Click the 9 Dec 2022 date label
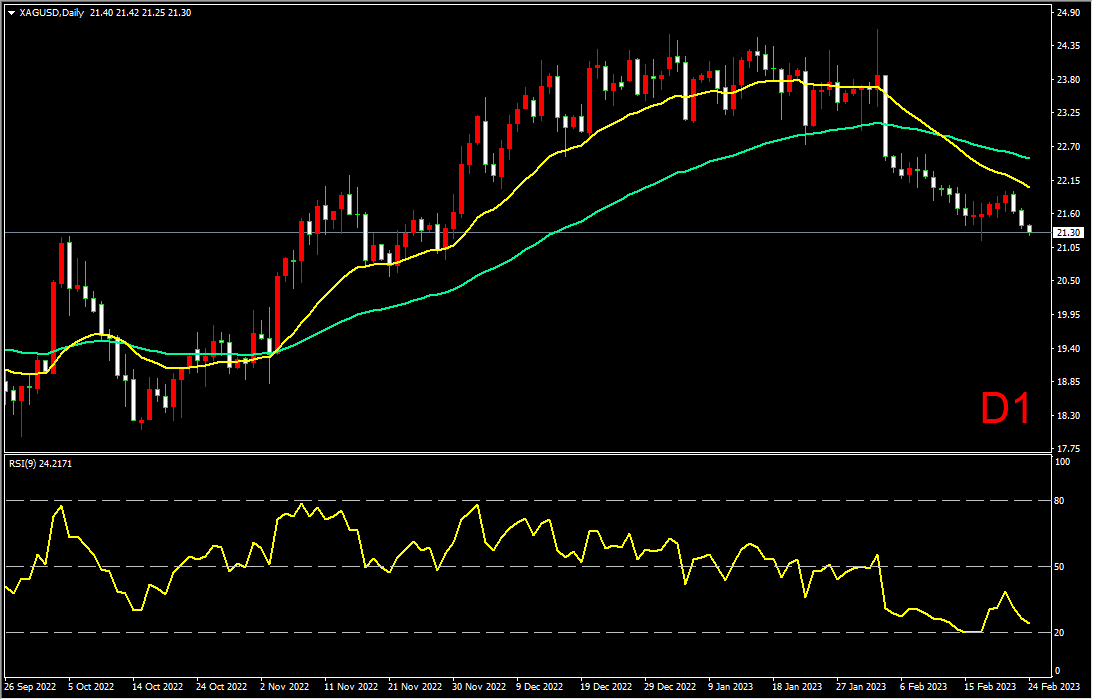 coord(542,687)
